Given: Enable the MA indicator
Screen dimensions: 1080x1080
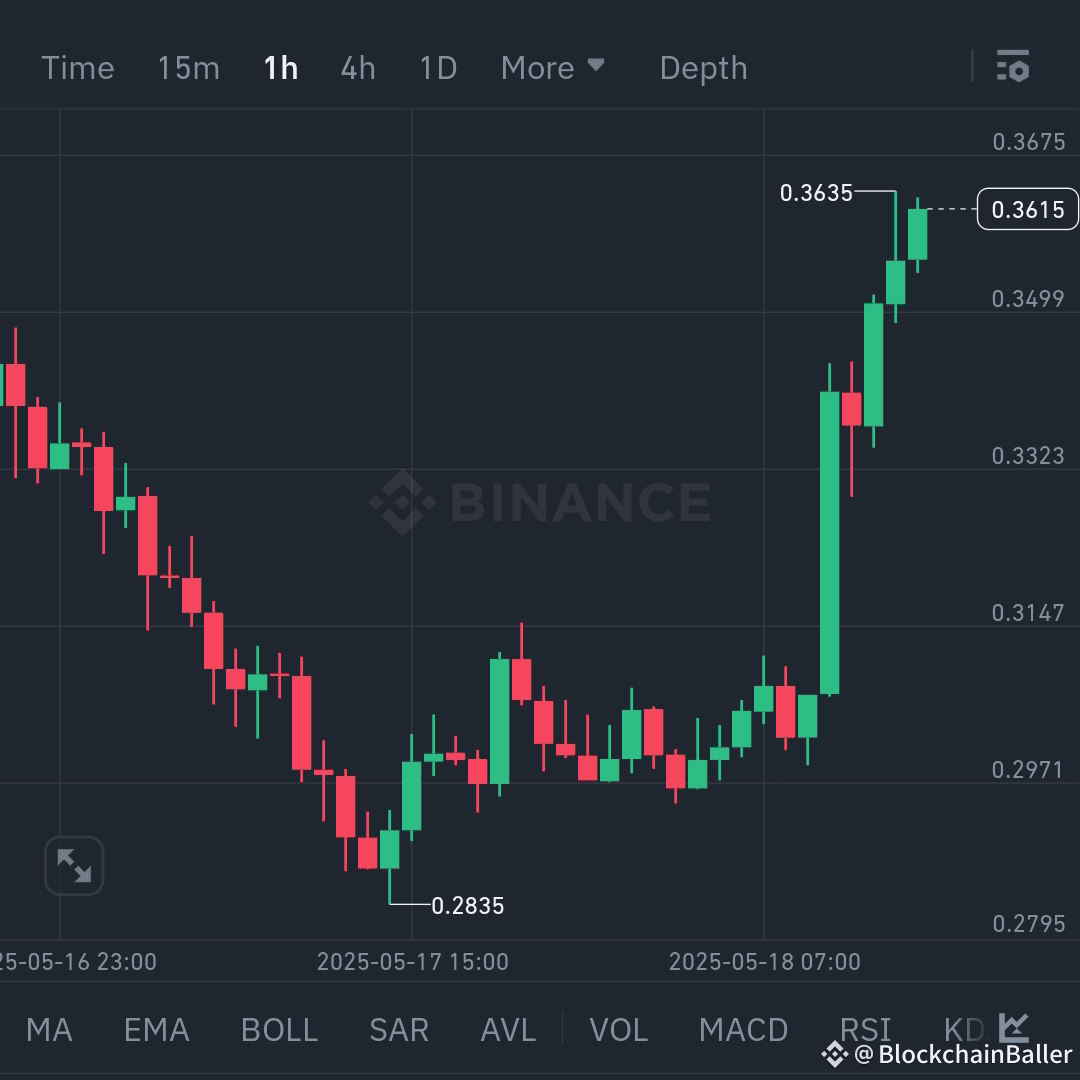Looking at the screenshot, I should click(x=49, y=1028).
